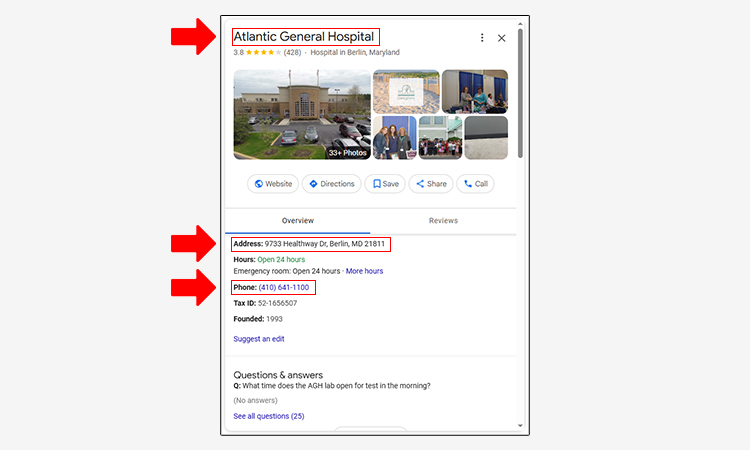Click the Website globe button
Image resolution: width=750 pixels, height=450 pixels.
(x=273, y=184)
